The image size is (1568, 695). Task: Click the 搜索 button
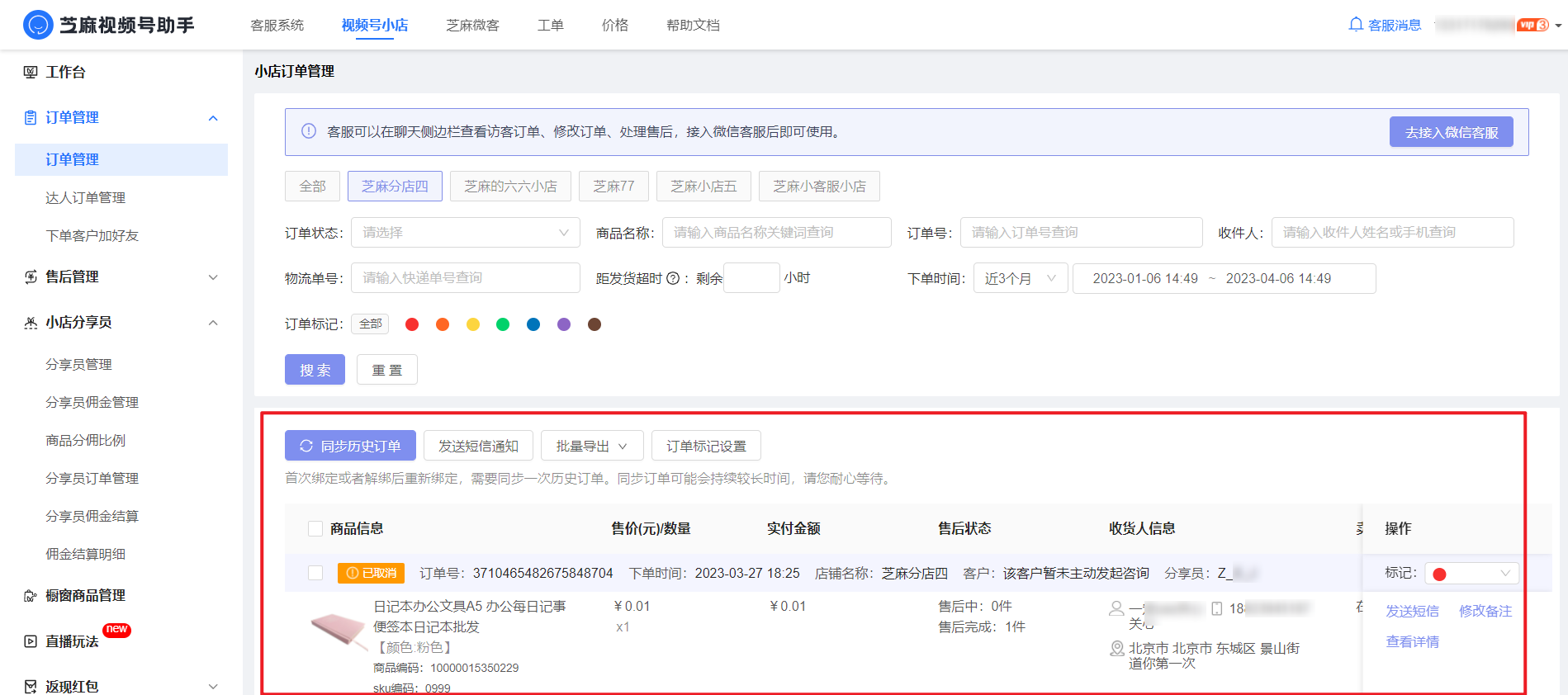[315, 370]
